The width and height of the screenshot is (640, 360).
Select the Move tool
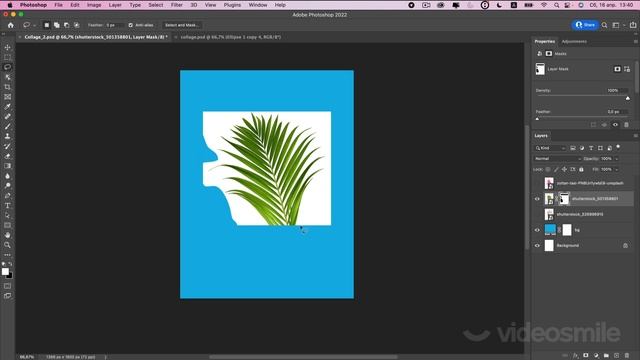click(7, 47)
